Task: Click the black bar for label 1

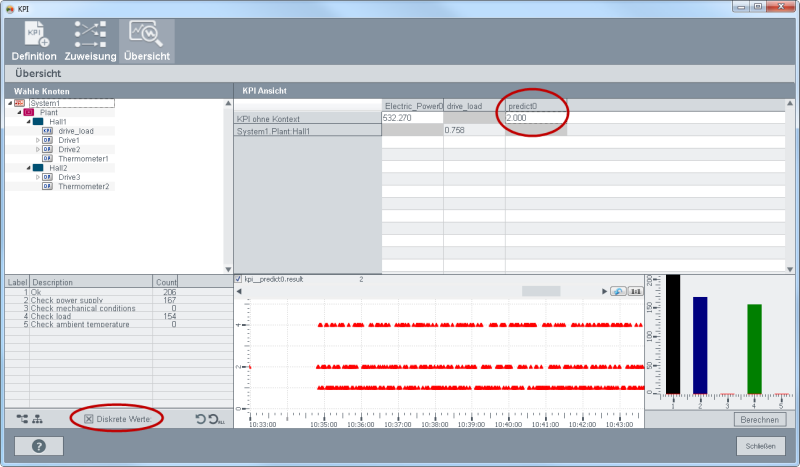Action: [673, 335]
